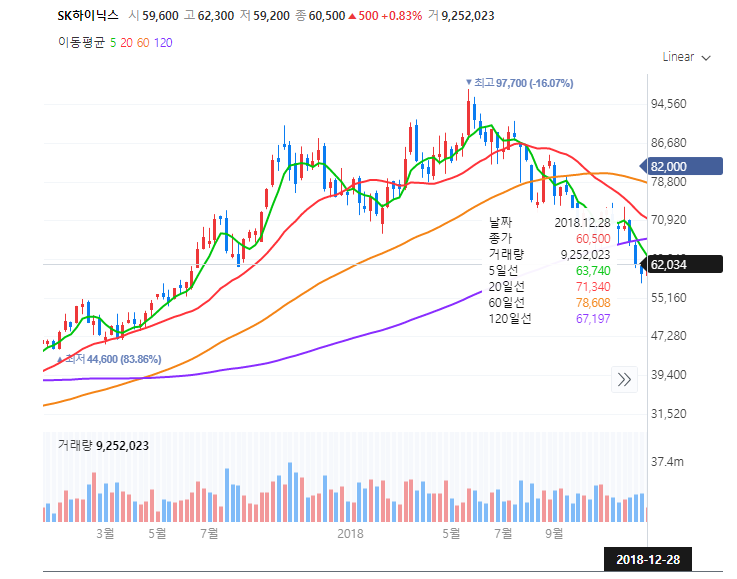Click the 37.4m volume axis label

(x=667, y=462)
